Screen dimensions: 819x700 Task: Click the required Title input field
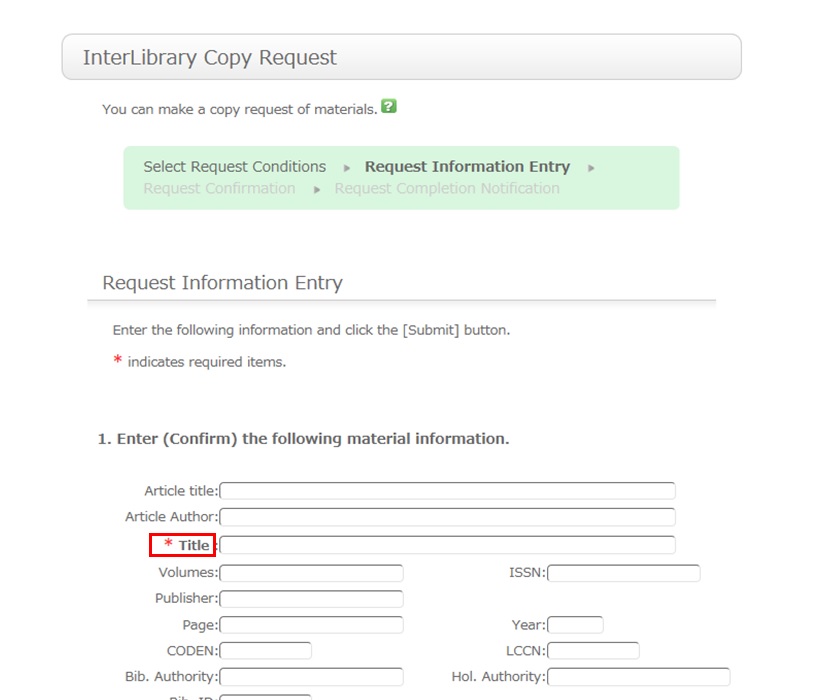pos(447,545)
